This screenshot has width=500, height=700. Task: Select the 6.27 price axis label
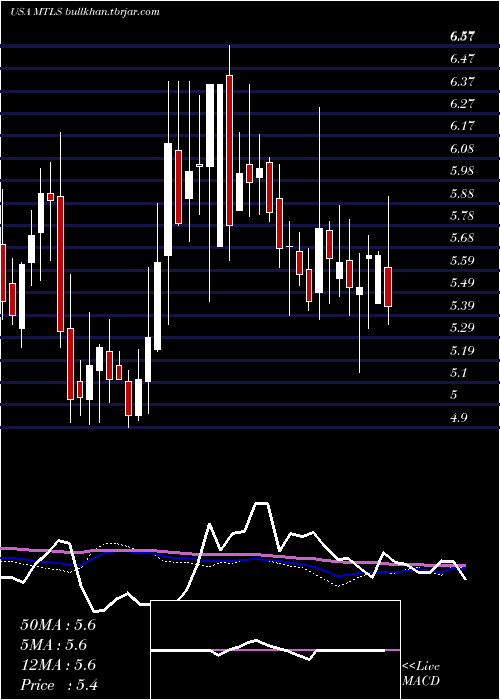coord(462,104)
